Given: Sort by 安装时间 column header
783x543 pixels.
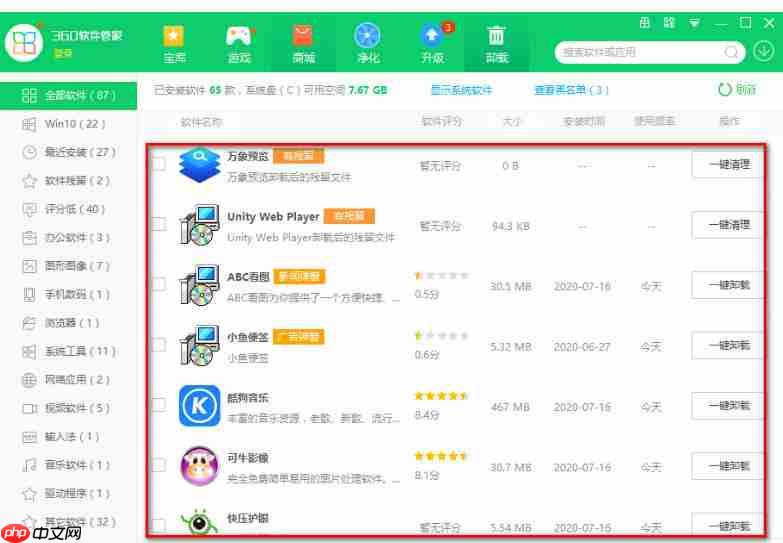Looking at the screenshot, I should [583, 121].
